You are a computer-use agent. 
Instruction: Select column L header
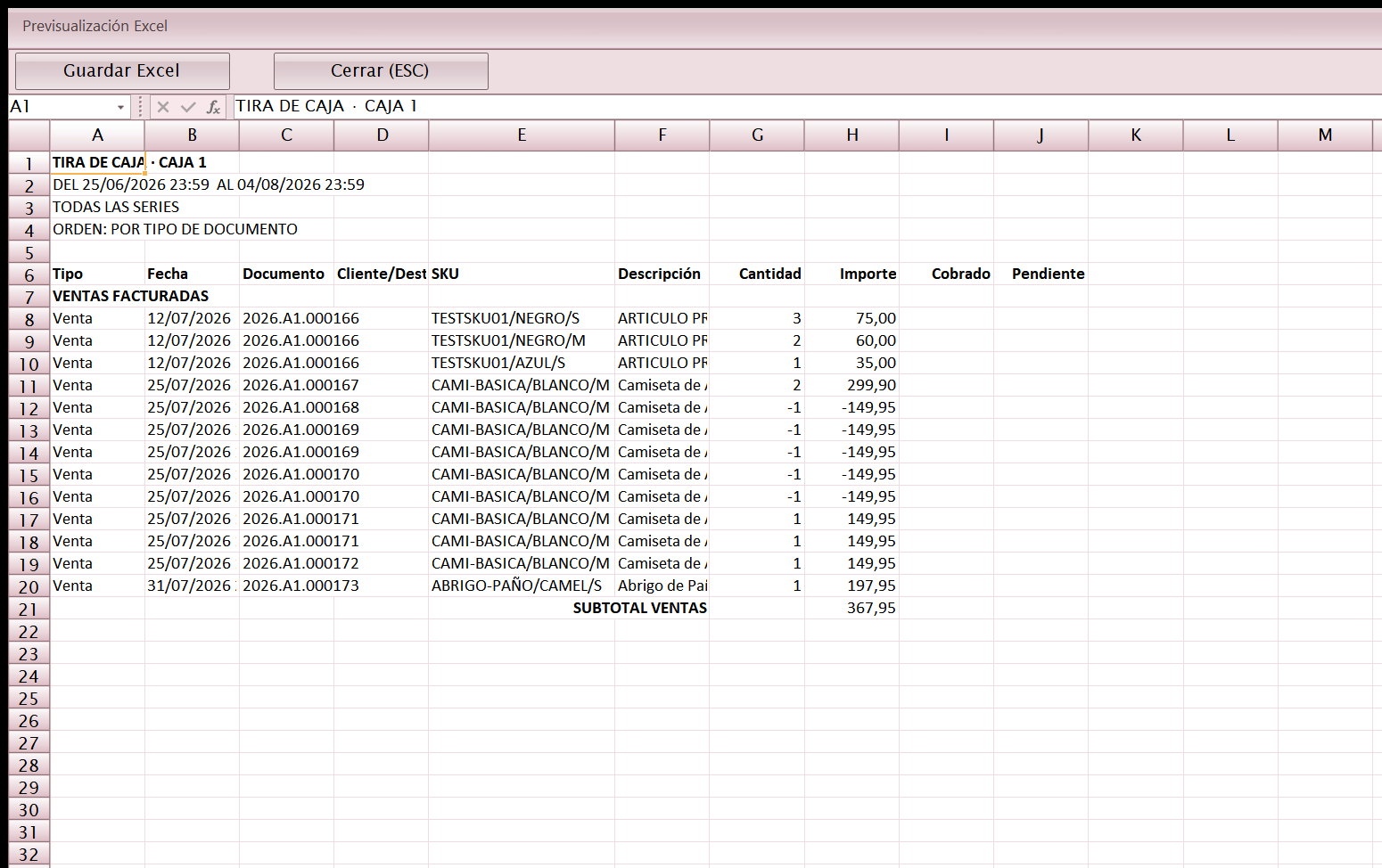1230,135
